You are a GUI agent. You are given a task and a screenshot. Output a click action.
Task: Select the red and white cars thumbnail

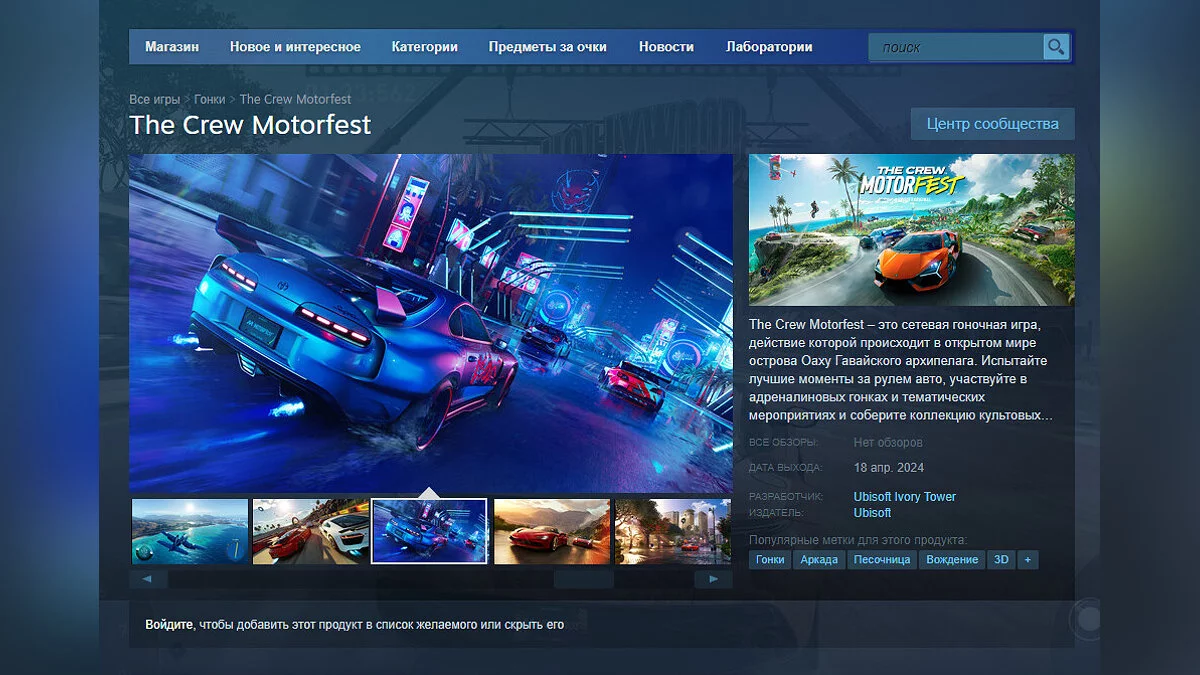pyautogui.click(x=311, y=531)
